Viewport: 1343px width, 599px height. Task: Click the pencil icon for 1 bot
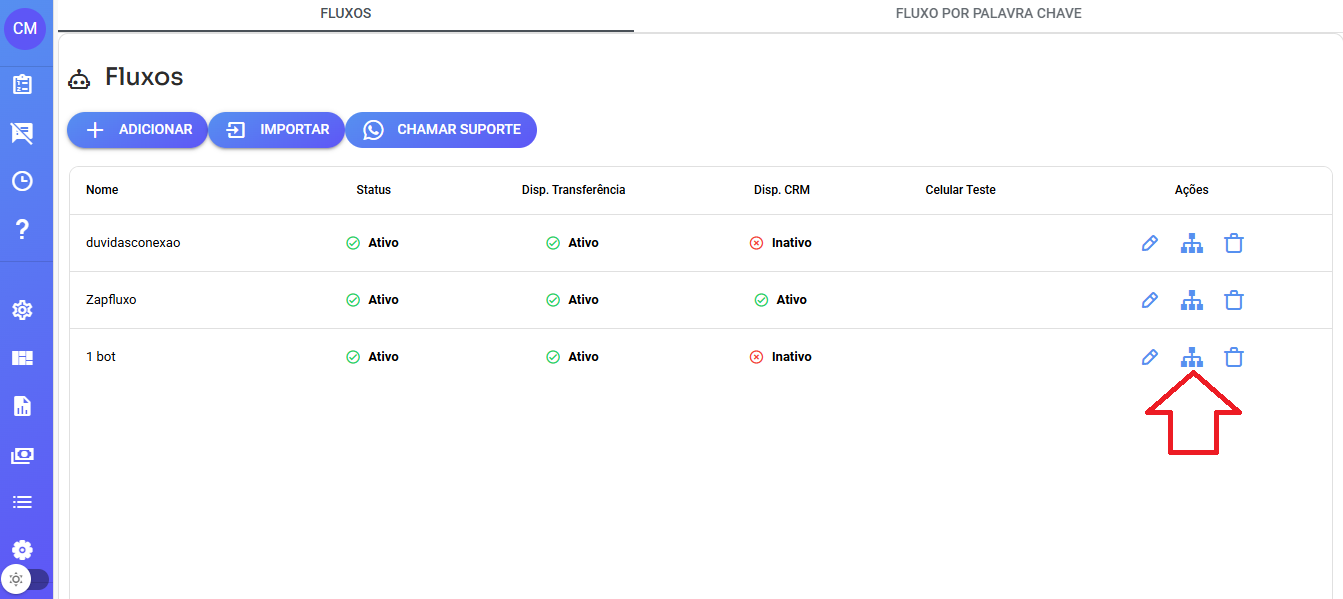[1149, 357]
